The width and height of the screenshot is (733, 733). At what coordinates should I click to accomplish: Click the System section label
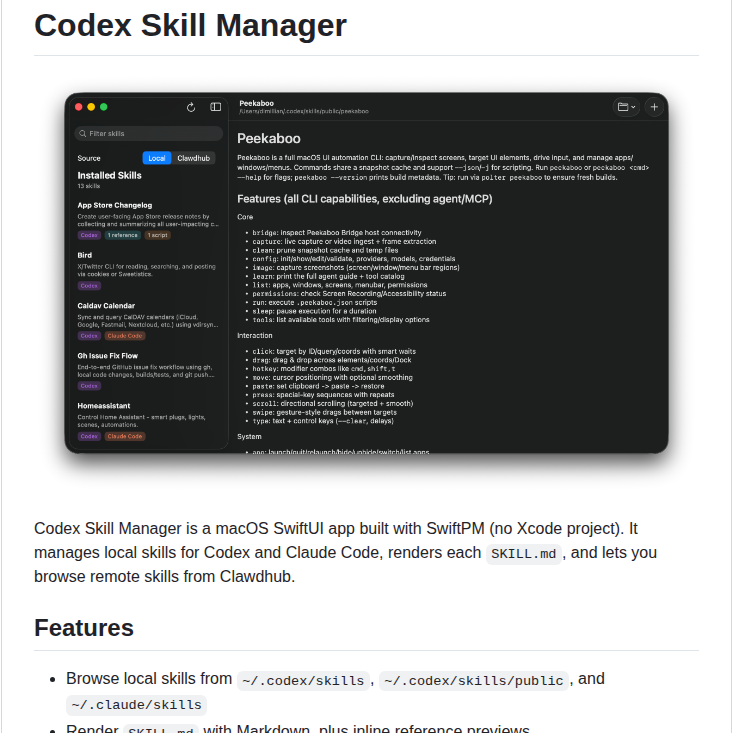[249, 437]
